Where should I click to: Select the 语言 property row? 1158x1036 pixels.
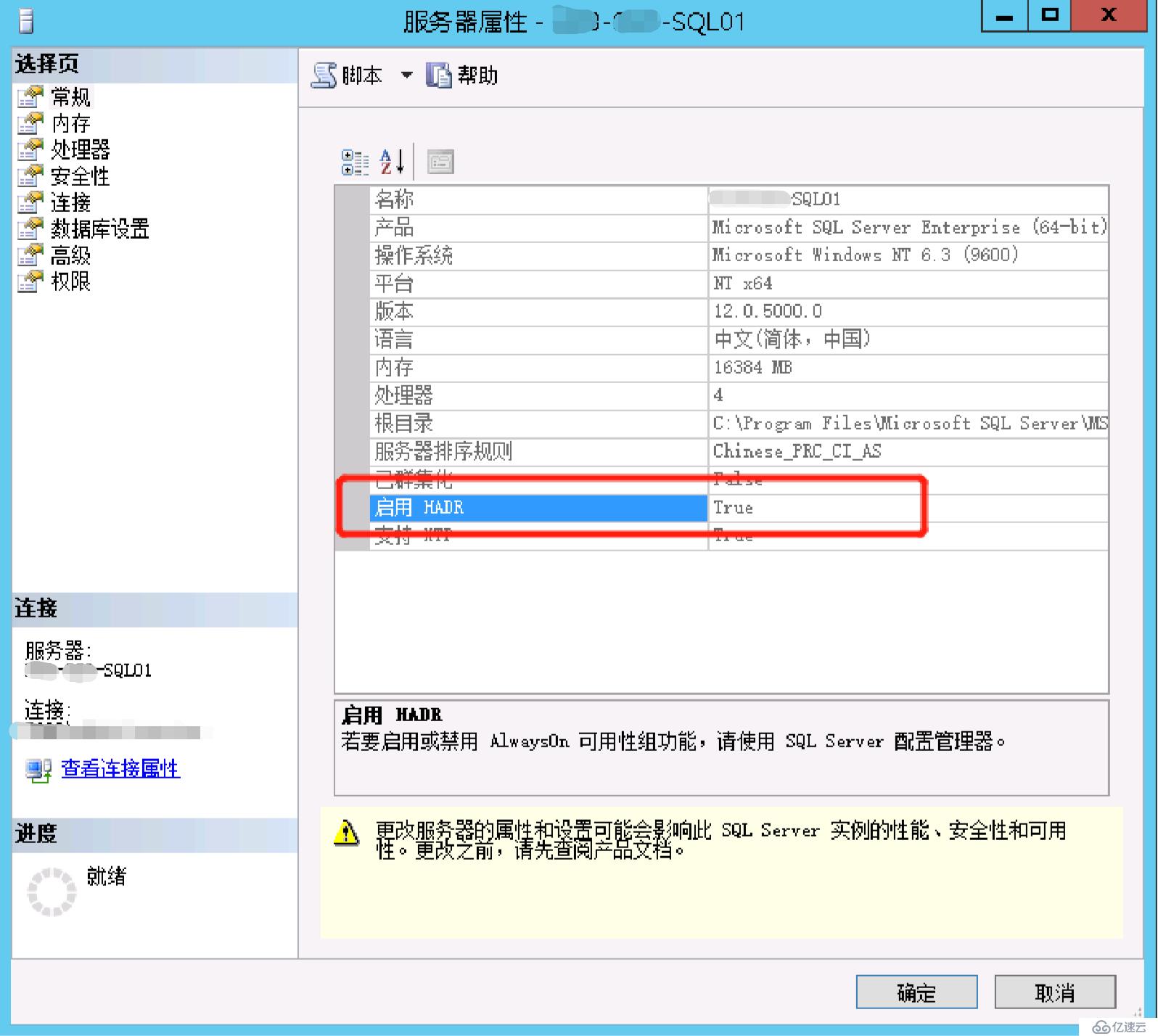(739, 340)
